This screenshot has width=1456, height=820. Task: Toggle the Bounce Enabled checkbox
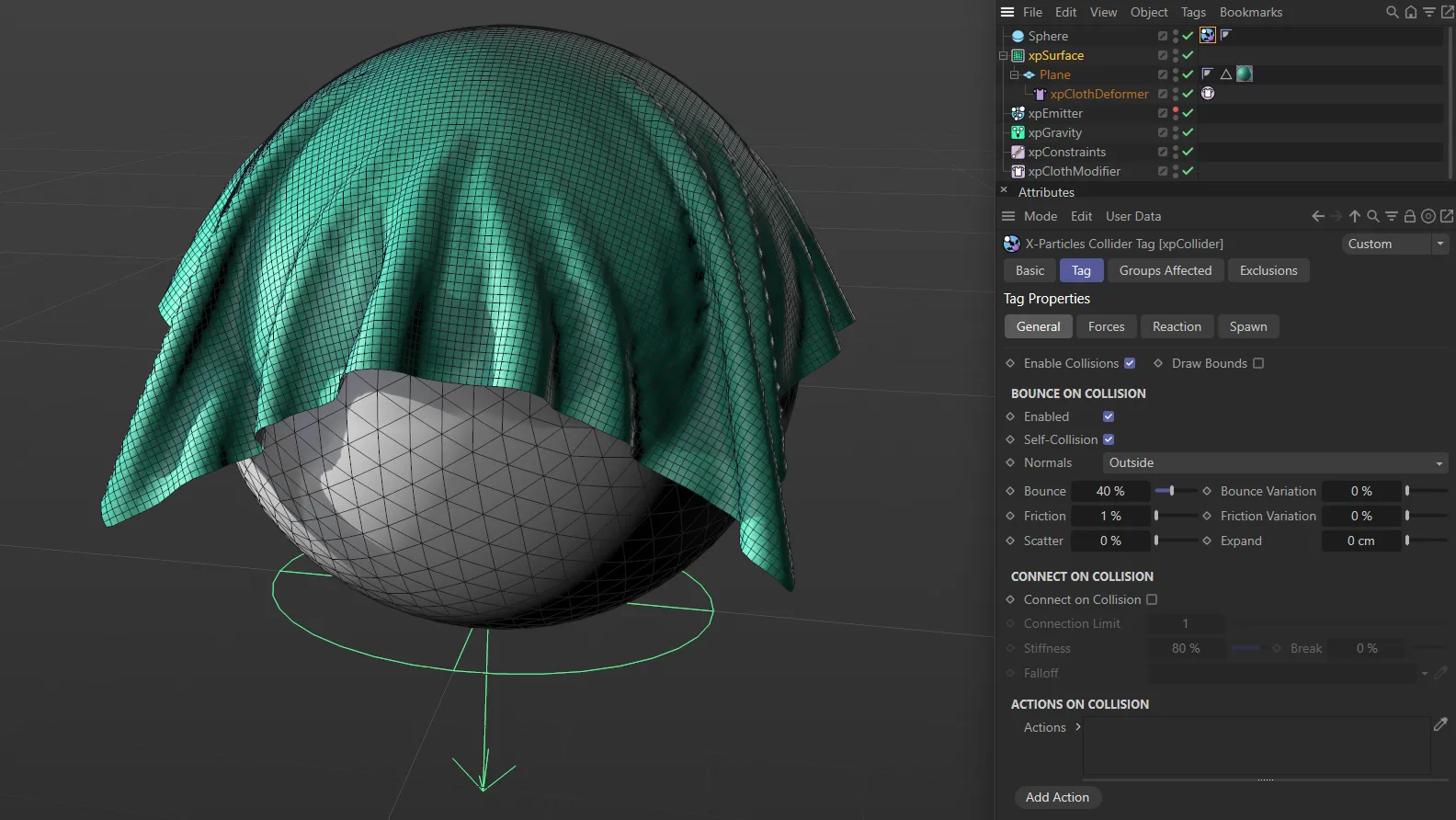pos(1109,416)
